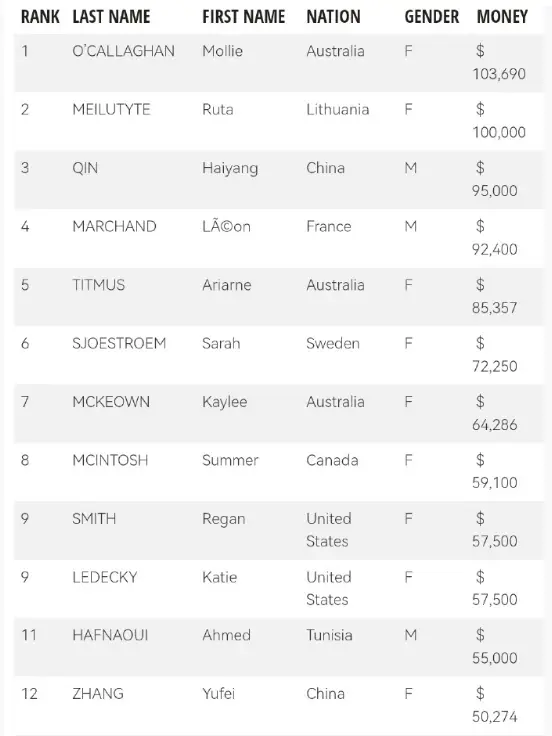Click the MEILUTYTE last name cell
552x736 pixels.
tap(111, 109)
